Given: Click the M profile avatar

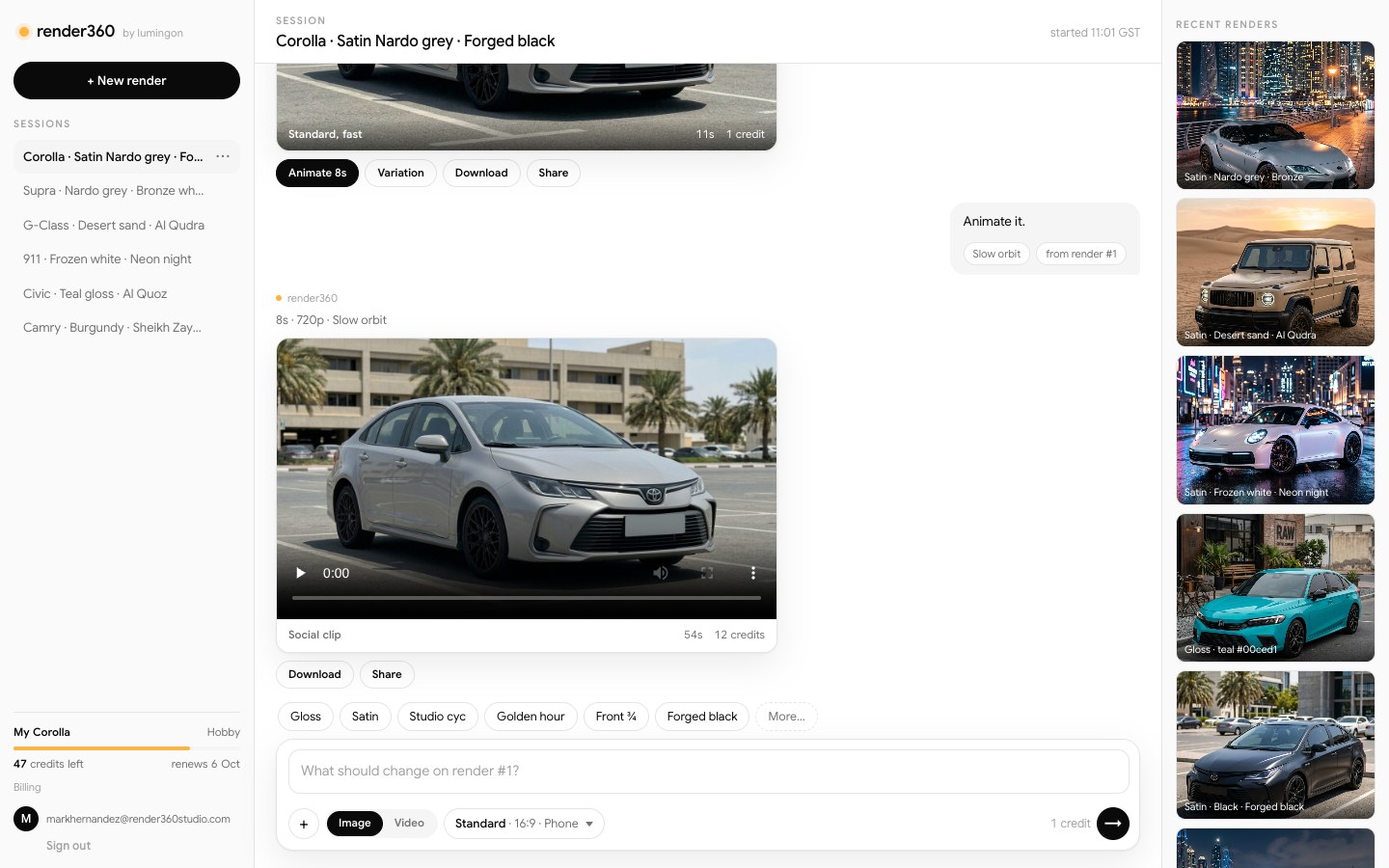Looking at the screenshot, I should (x=26, y=819).
